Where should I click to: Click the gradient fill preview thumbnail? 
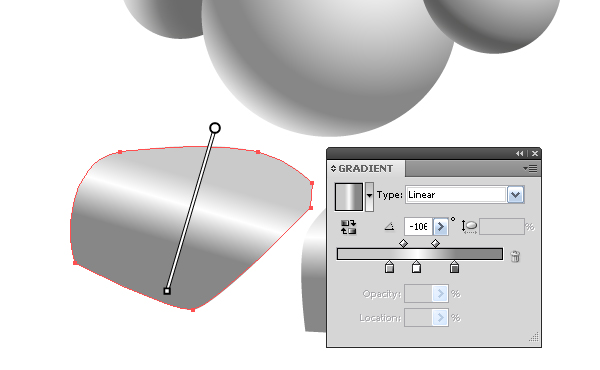[x=349, y=197]
